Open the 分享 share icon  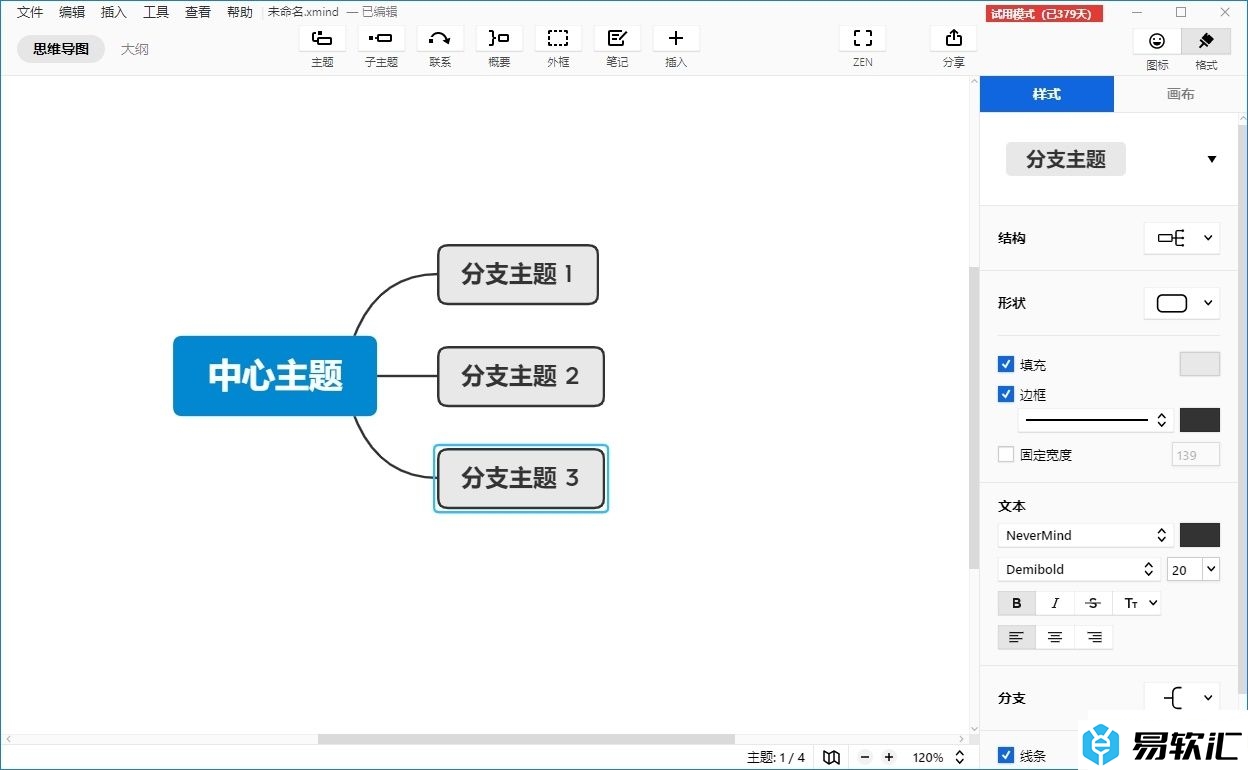[x=954, y=39]
